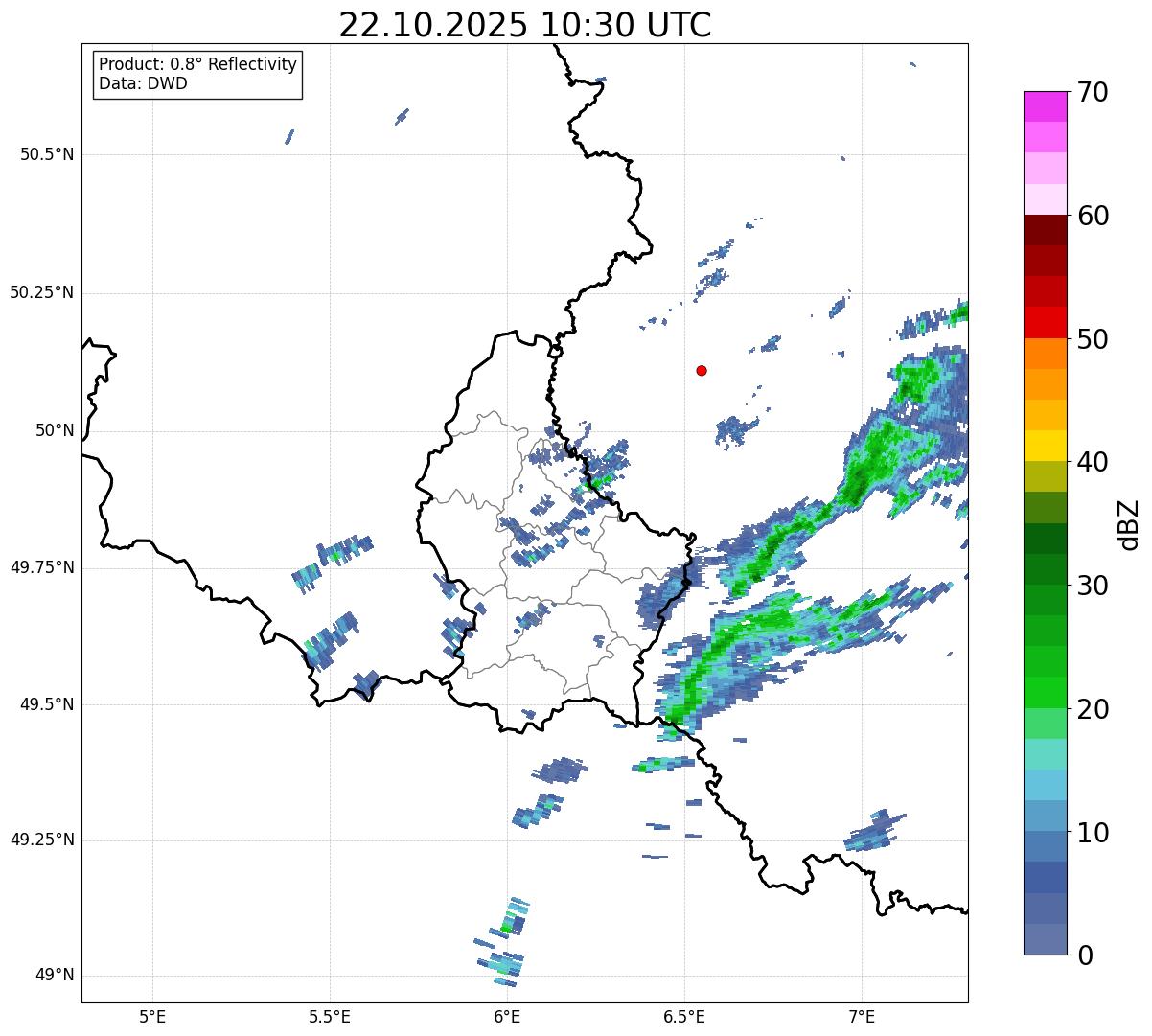Click the title '22.10.2025 10:30 UTC'

pos(525,25)
